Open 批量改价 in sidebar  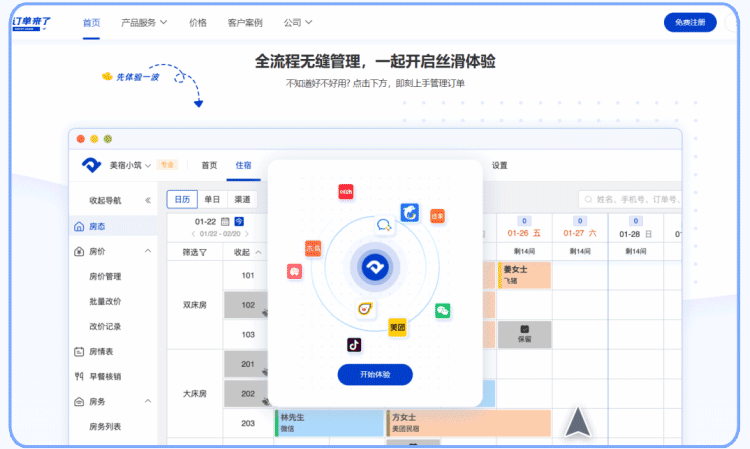(105, 301)
